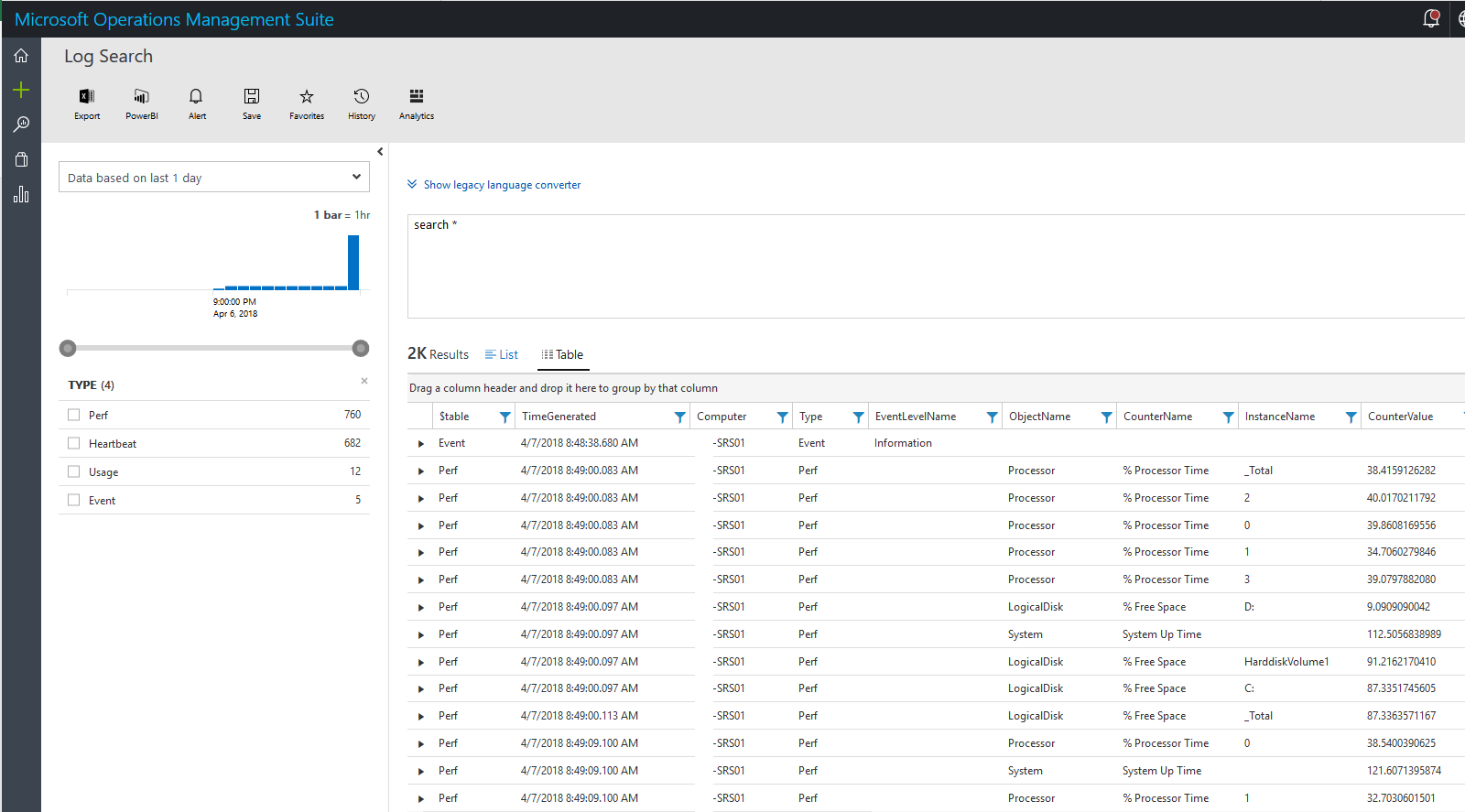Click the green plus sidebar icon

coord(21,90)
